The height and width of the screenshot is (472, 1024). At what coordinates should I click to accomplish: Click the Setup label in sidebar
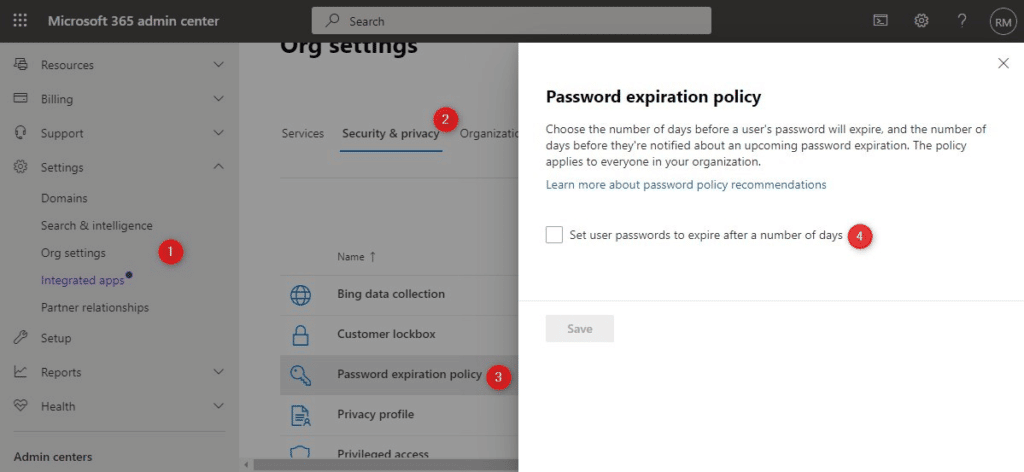56,338
